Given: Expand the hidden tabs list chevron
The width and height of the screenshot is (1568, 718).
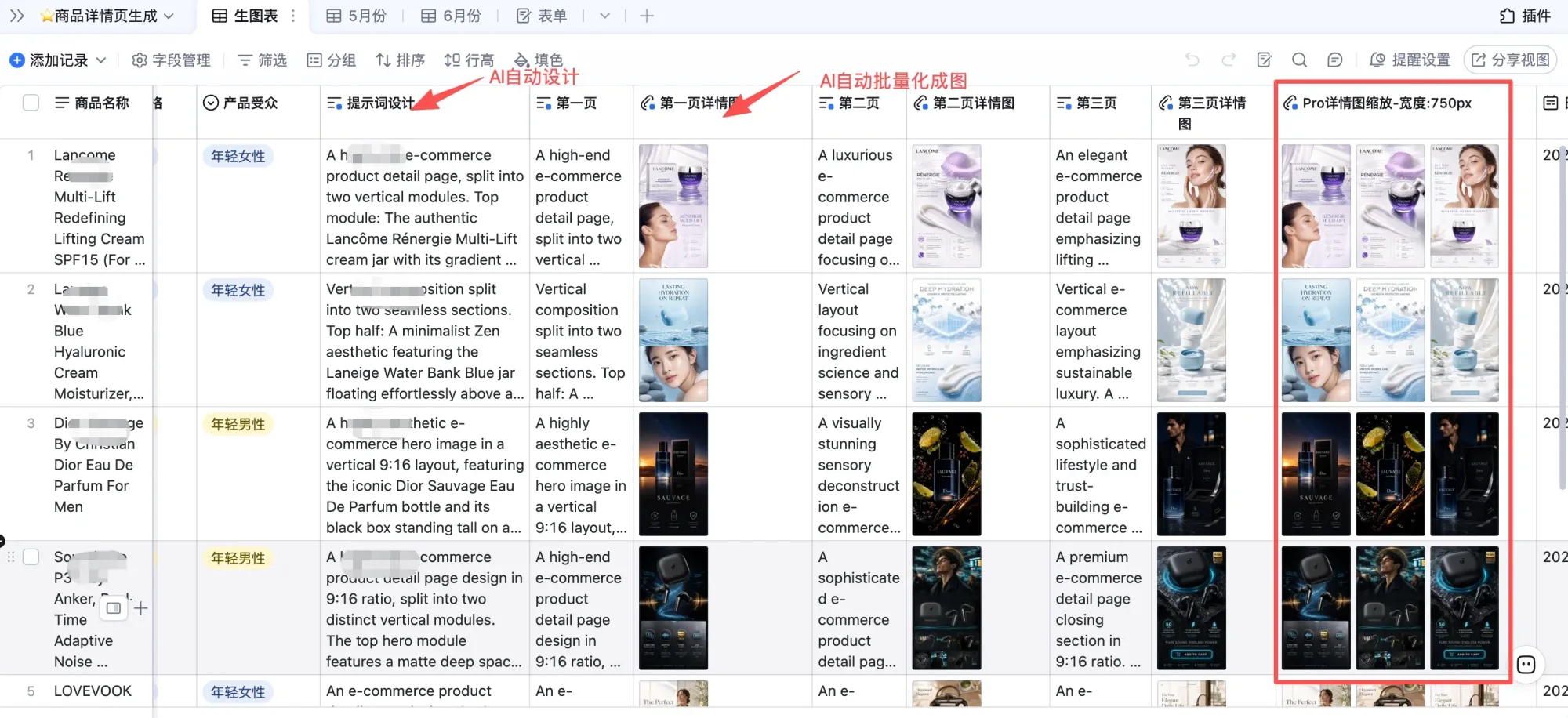Looking at the screenshot, I should (604, 16).
